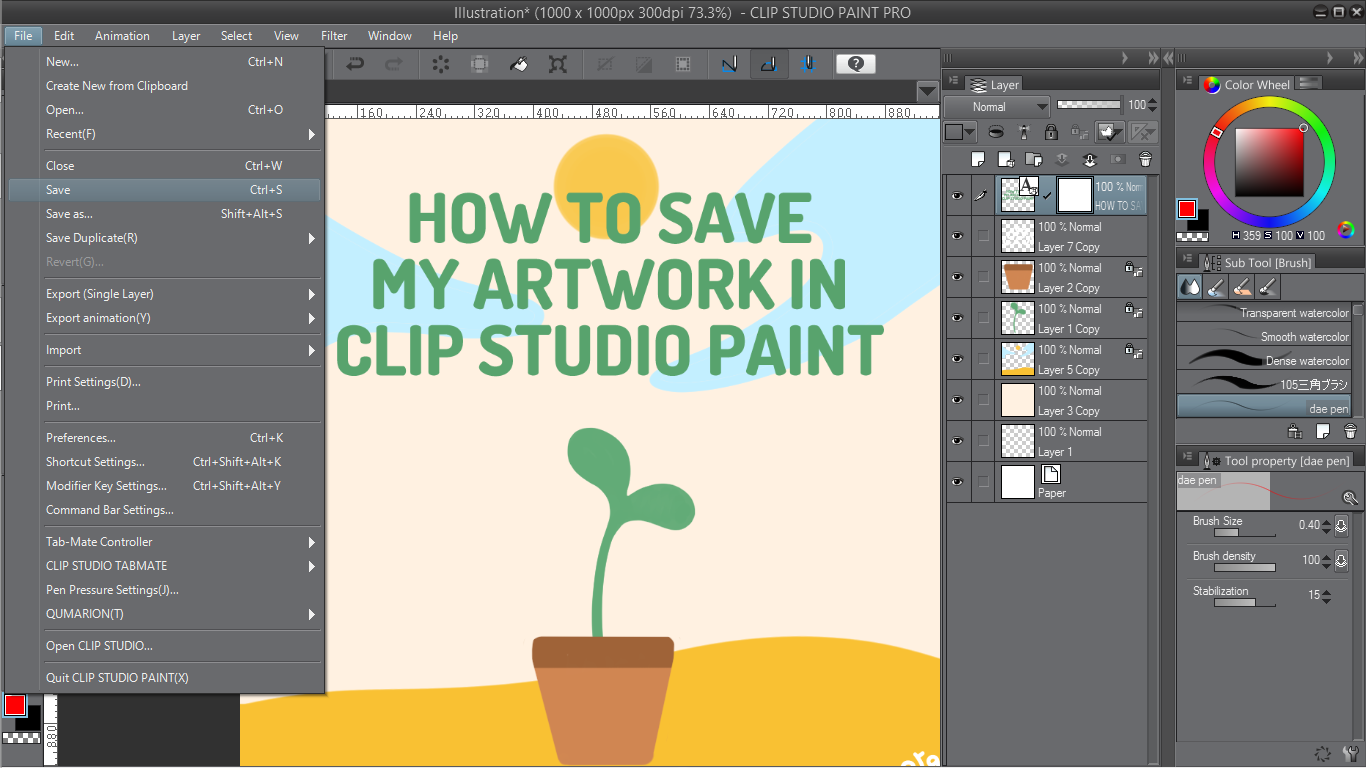Open help via the question mark icon
The width and height of the screenshot is (1366, 768).
click(856, 63)
